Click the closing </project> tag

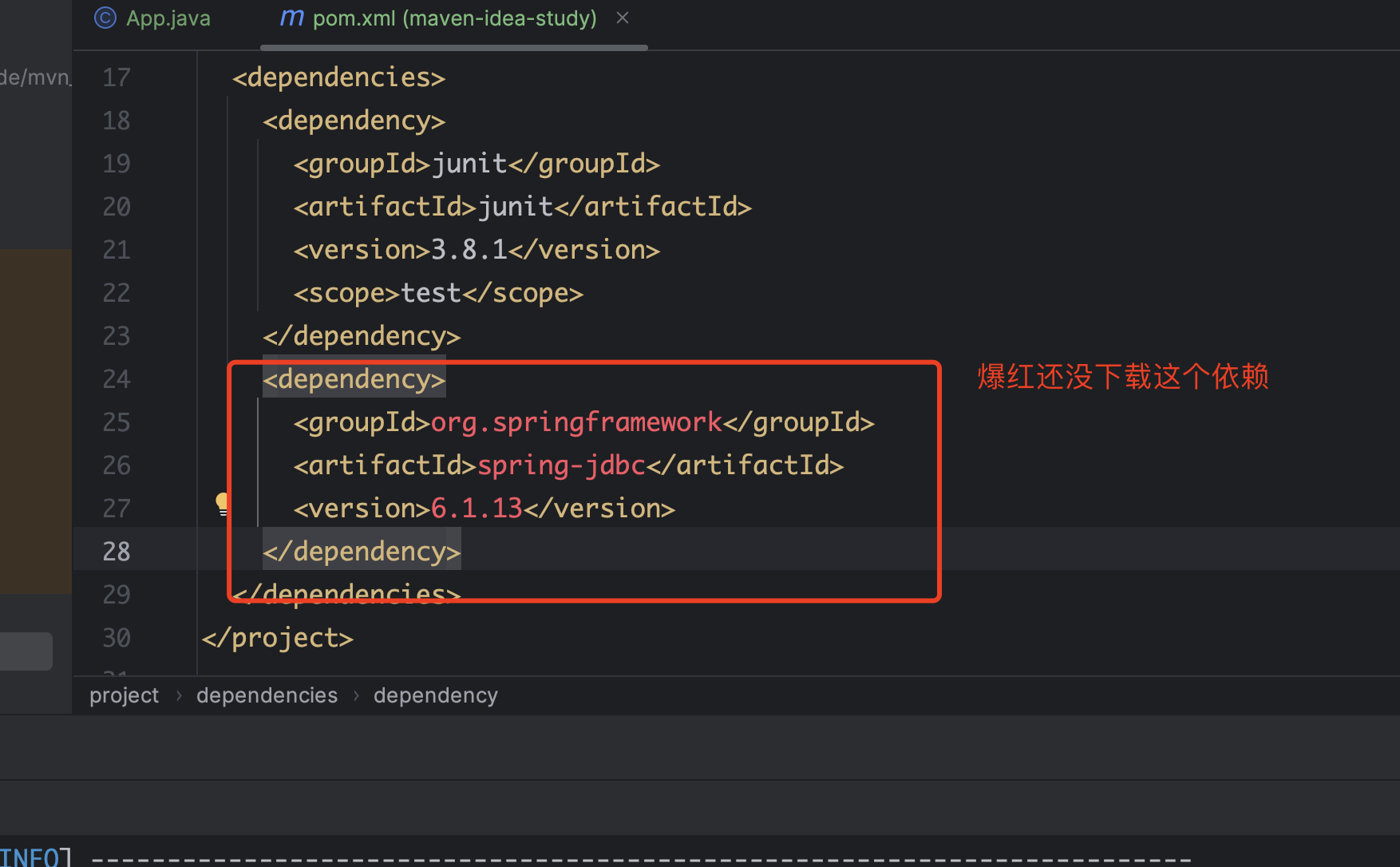(x=277, y=638)
